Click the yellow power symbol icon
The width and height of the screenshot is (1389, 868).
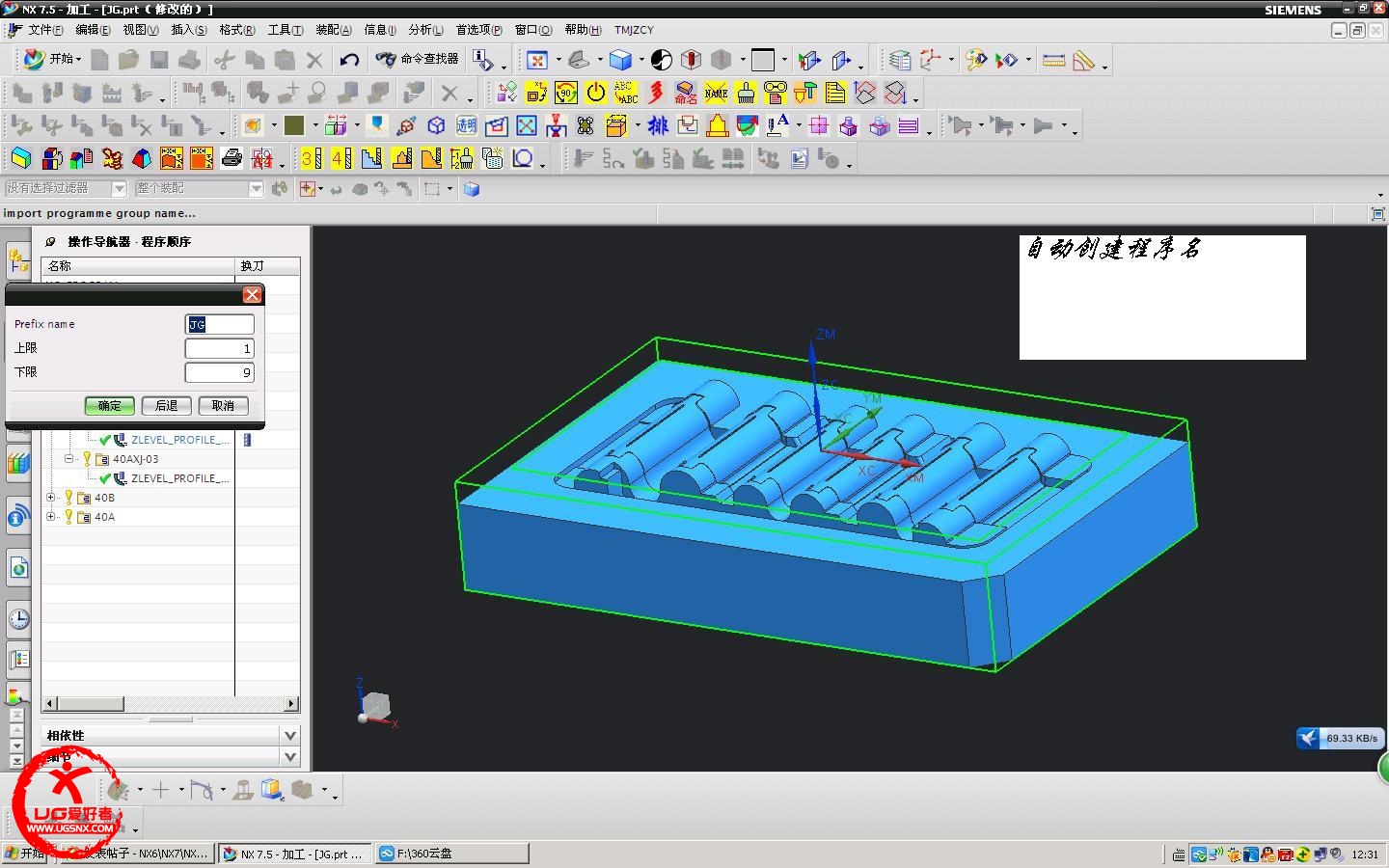[x=596, y=93]
